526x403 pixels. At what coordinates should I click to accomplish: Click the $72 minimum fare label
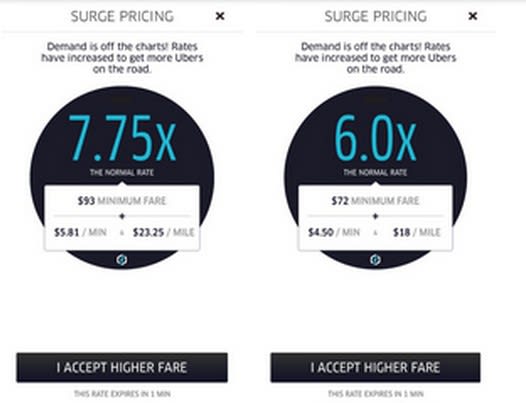point(375,201)
